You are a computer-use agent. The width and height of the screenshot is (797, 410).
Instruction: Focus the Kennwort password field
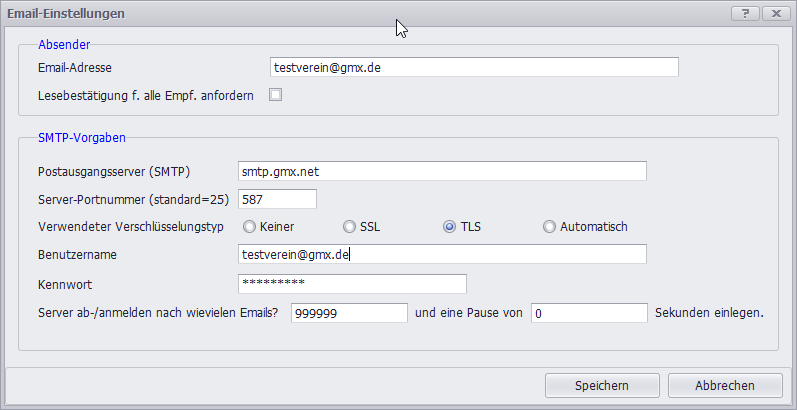tap(351, 284)
